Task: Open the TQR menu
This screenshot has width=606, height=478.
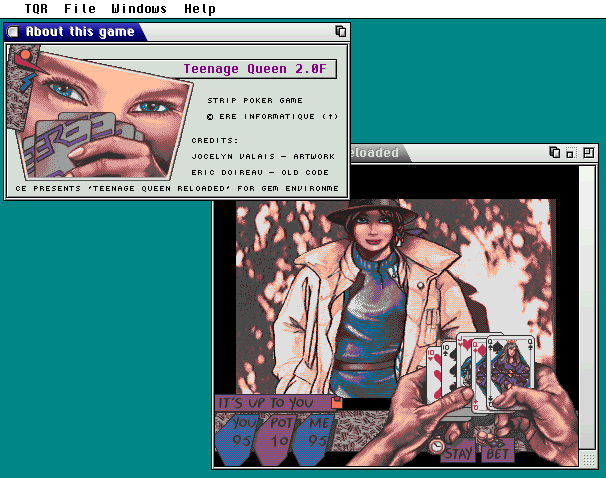Action: pyautogui.click(x=36, y=9)
